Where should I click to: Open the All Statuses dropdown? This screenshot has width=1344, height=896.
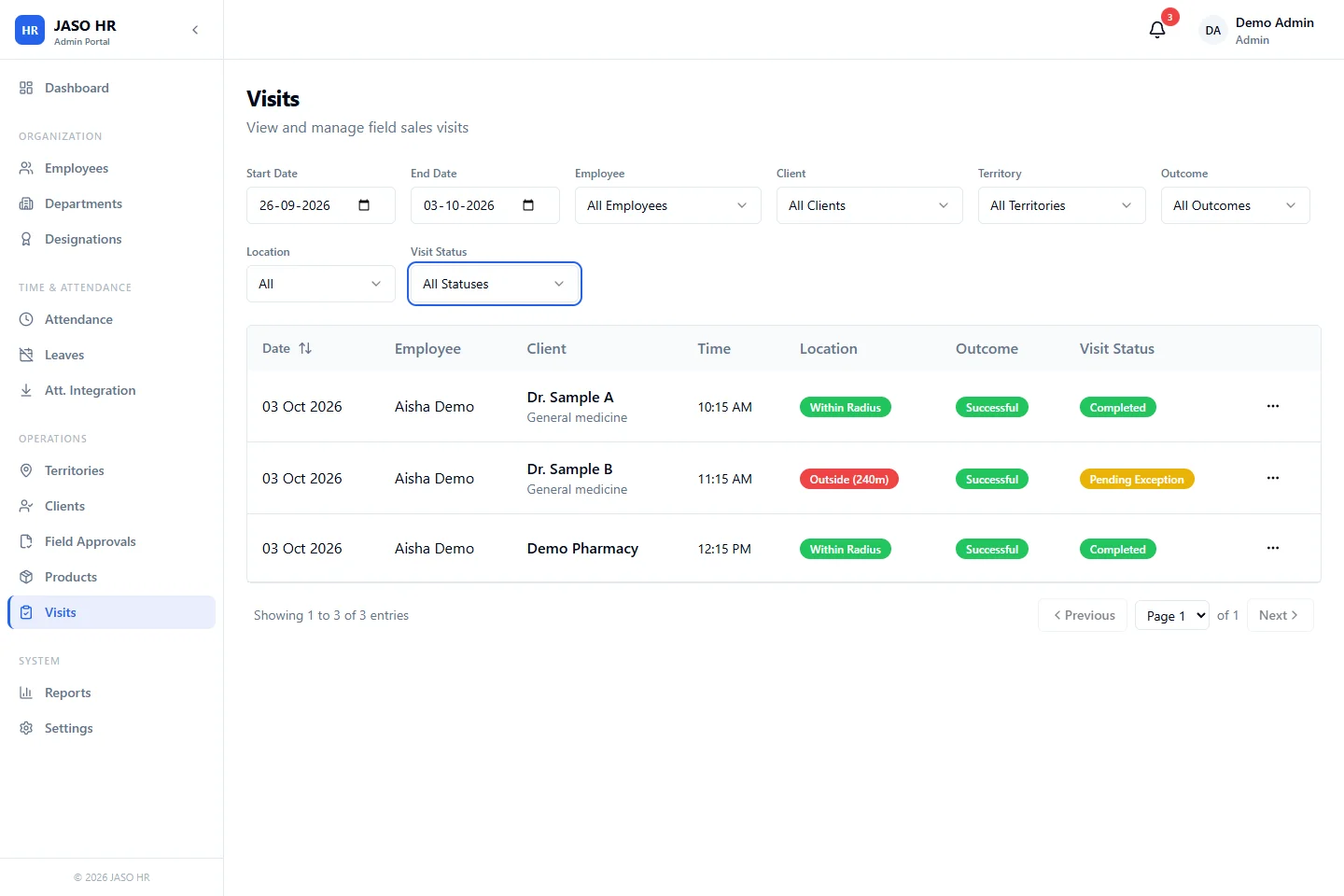(495, 284)
